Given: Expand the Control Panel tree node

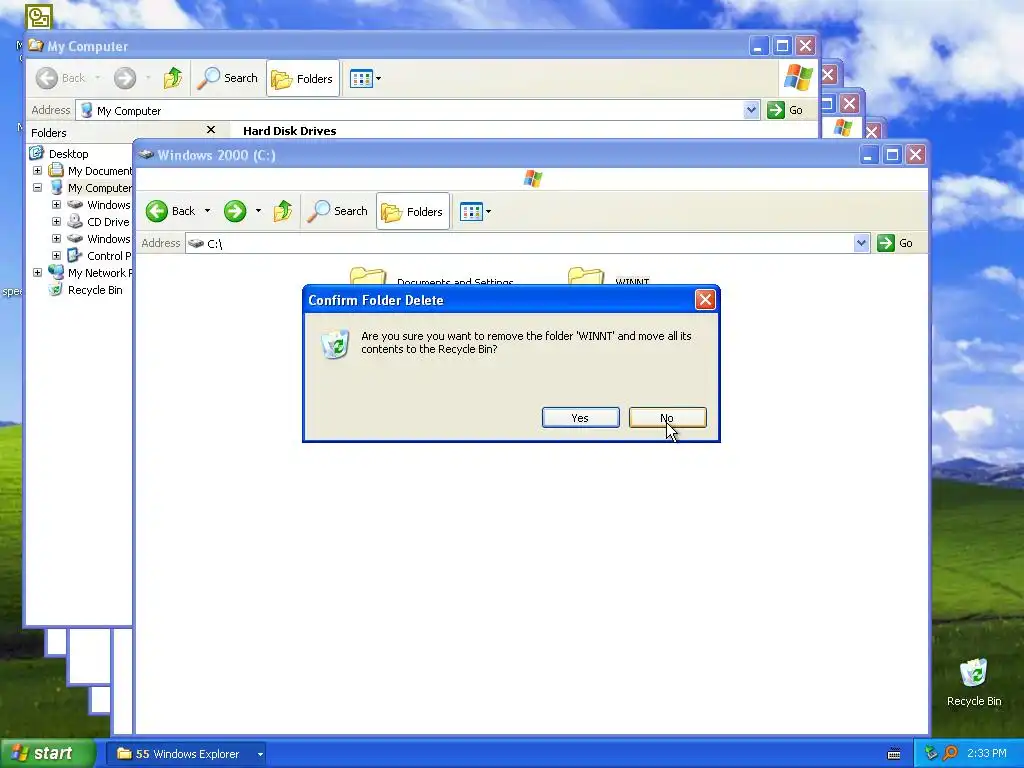Looking at the screenshot, I should point(56,255).
